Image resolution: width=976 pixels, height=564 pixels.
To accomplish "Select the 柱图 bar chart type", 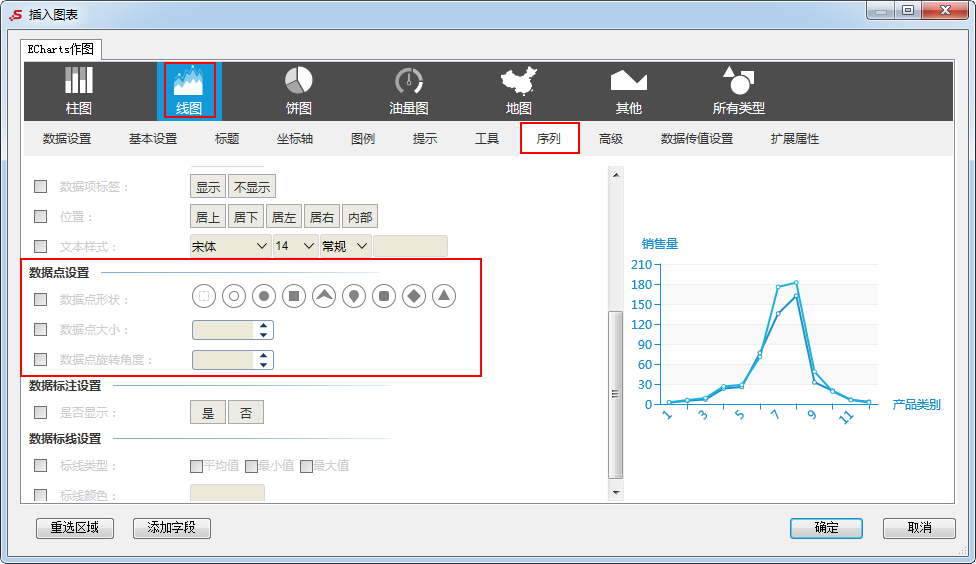I will coord(79,91).
